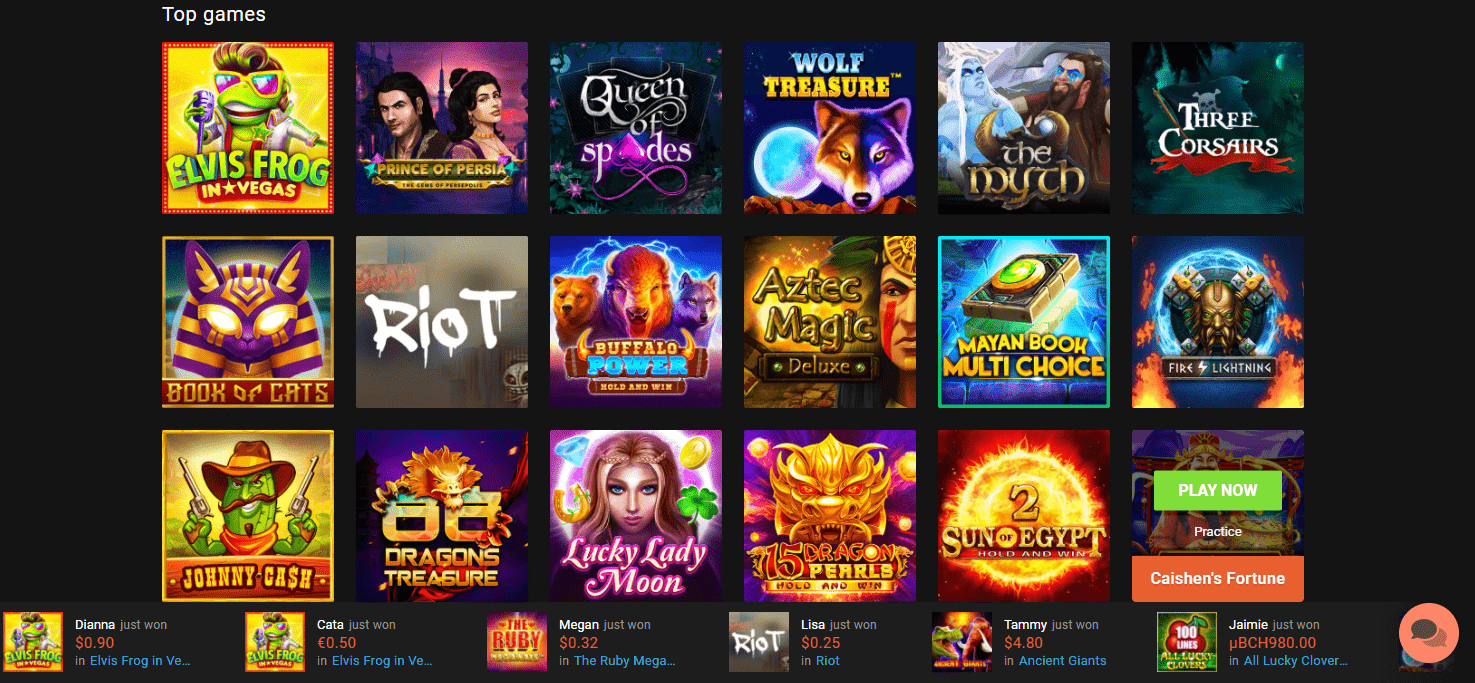Image resolution: width=1475 pixels, height=683 pixels.
Task: Open the Fire Lightning game thumbnail
Action: pos(1218,322)
